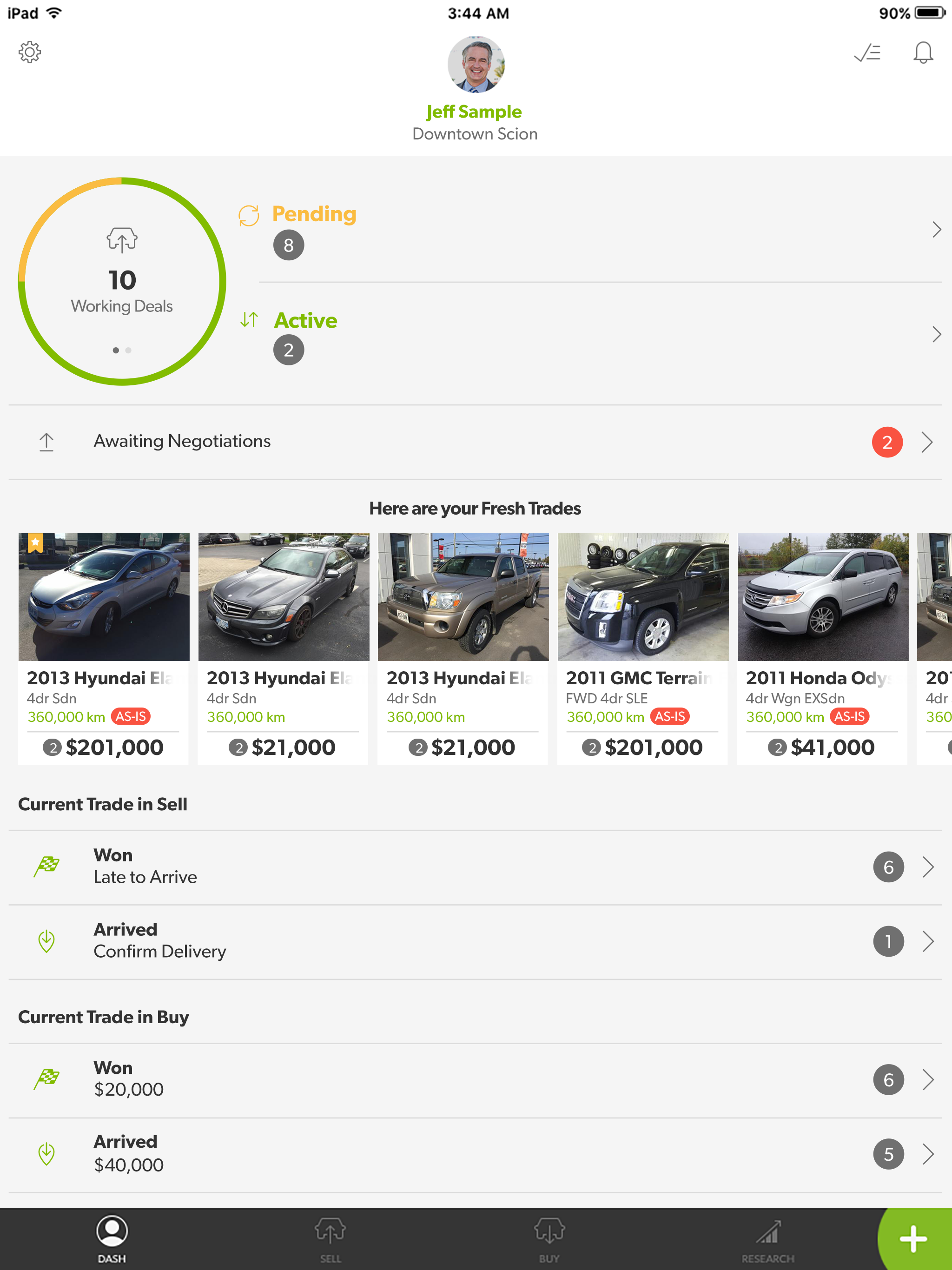Tap the Pending refresh arrows icon
The image size is (952, 1270).
click(x=249, y=216)
